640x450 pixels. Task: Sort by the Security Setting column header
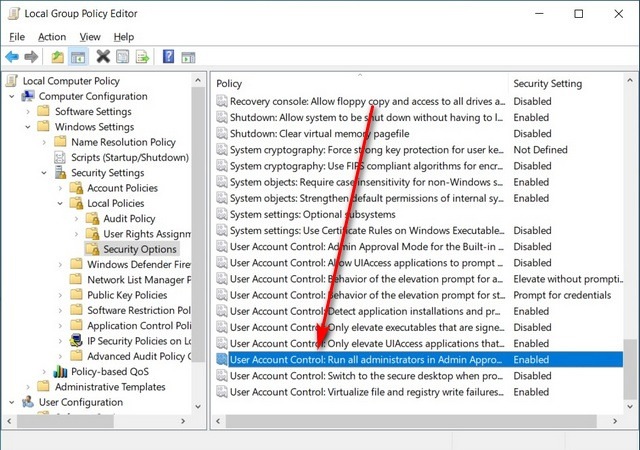tap(566, 83)
